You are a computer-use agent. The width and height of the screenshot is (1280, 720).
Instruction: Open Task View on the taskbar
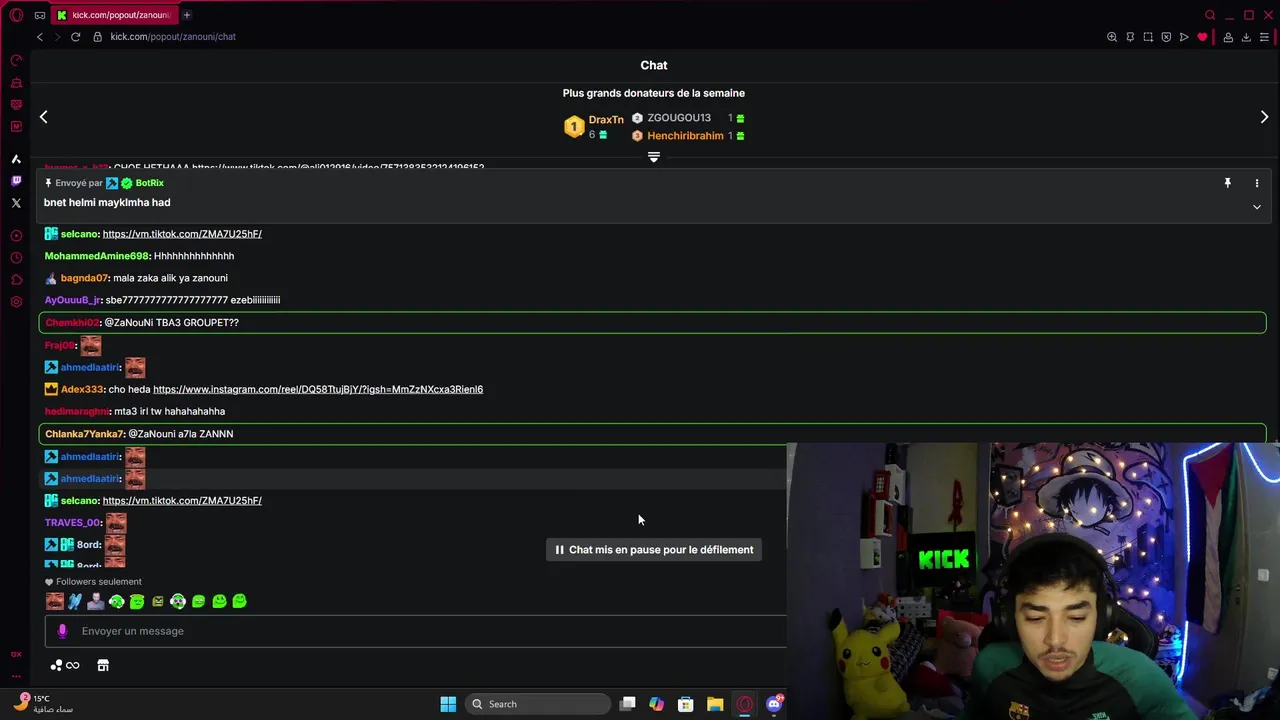coord(628,704)
